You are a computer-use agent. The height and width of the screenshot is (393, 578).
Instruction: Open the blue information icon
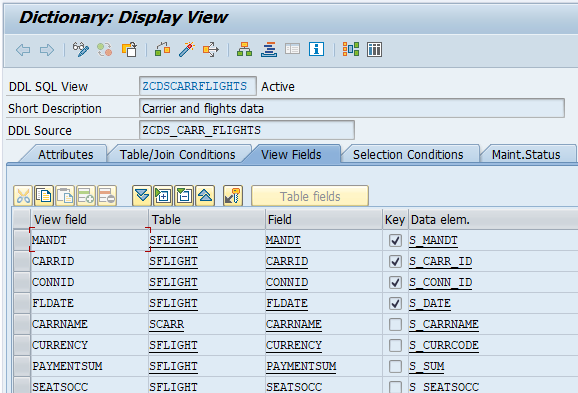(316, 49)
